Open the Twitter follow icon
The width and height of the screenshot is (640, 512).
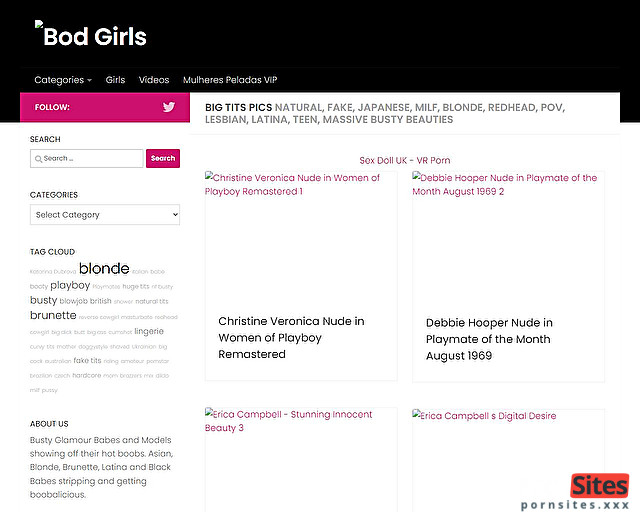(x=169, y=107)
